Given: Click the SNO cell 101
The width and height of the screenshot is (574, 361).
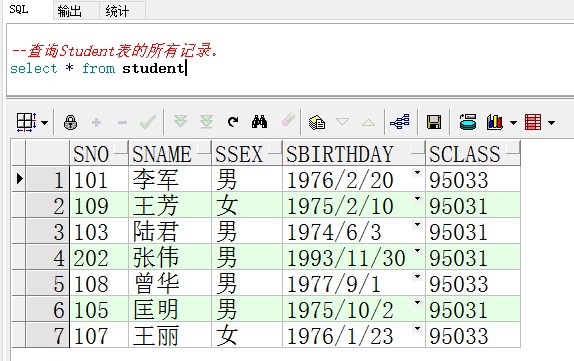Looking at the screenshot, I should click(x=99, y=179).
